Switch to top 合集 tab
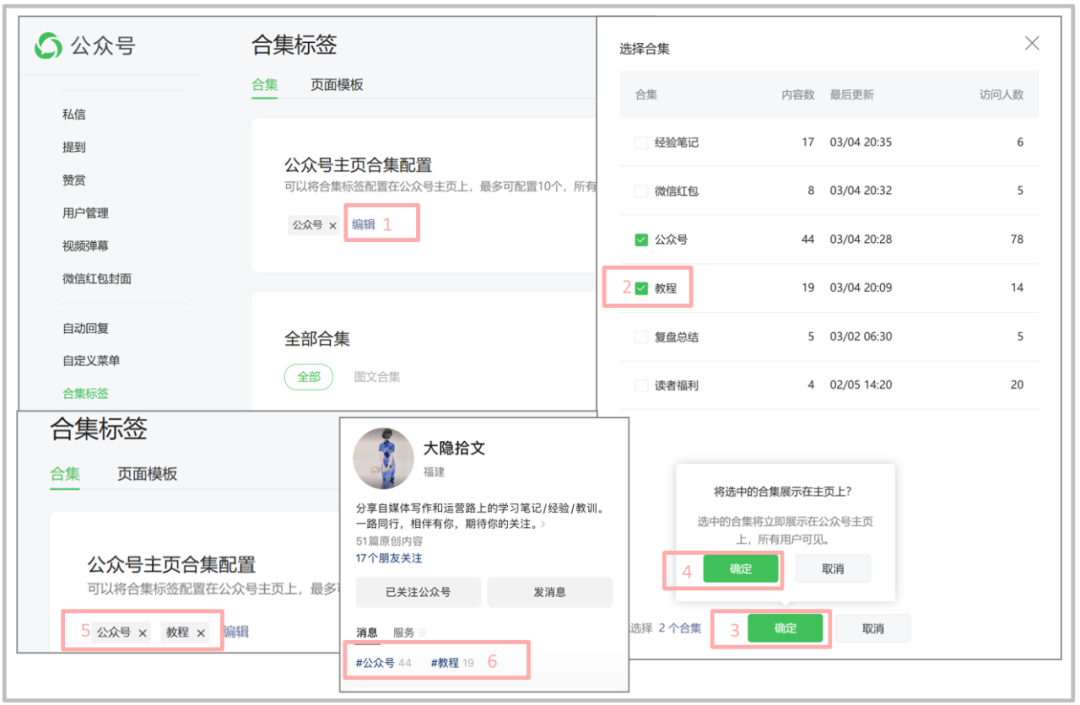Image resolution: width=1080 pixels, height=705 pixels. (x=264, y=85)
